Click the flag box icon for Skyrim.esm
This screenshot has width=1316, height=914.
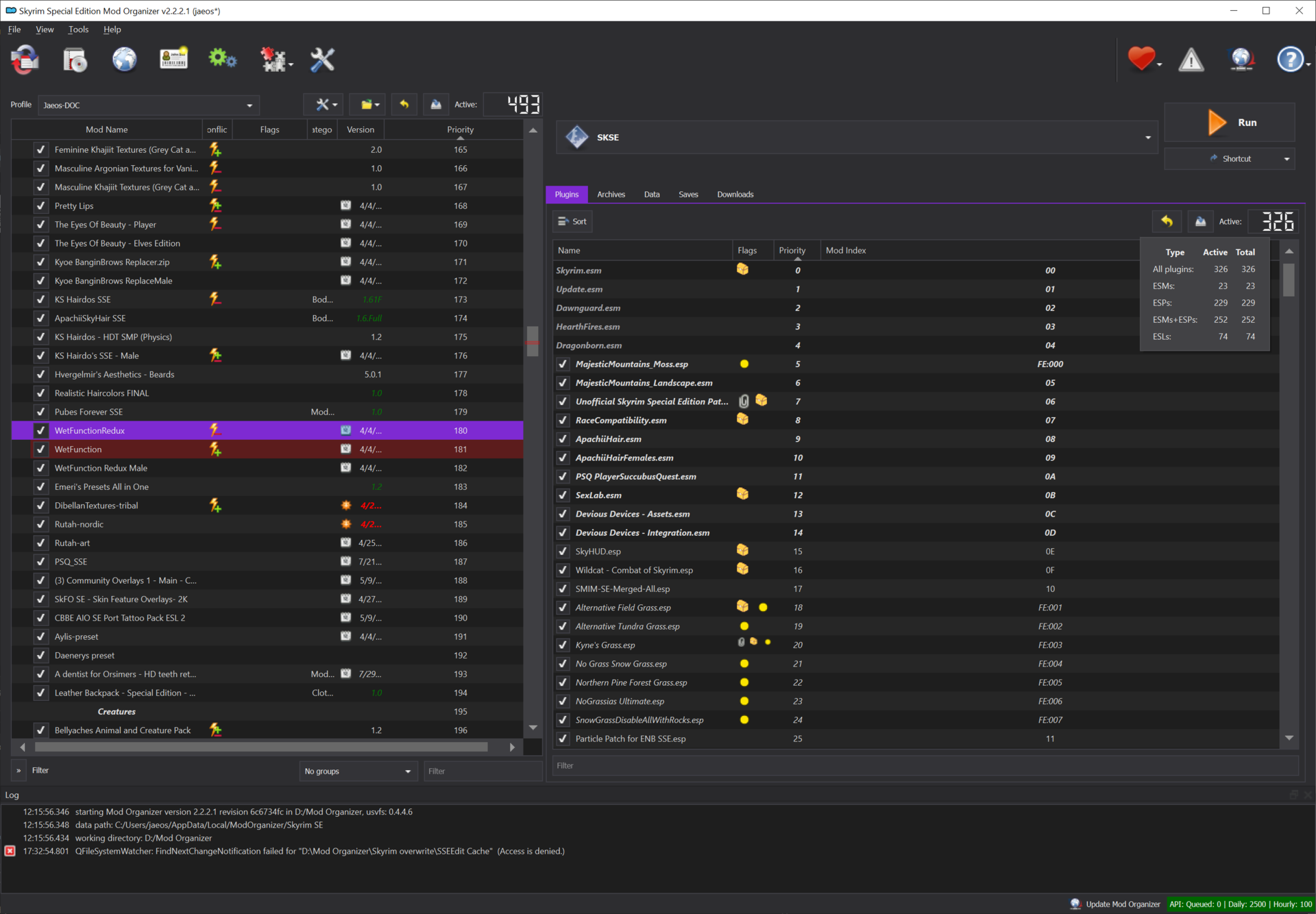(x=742, y=270)
